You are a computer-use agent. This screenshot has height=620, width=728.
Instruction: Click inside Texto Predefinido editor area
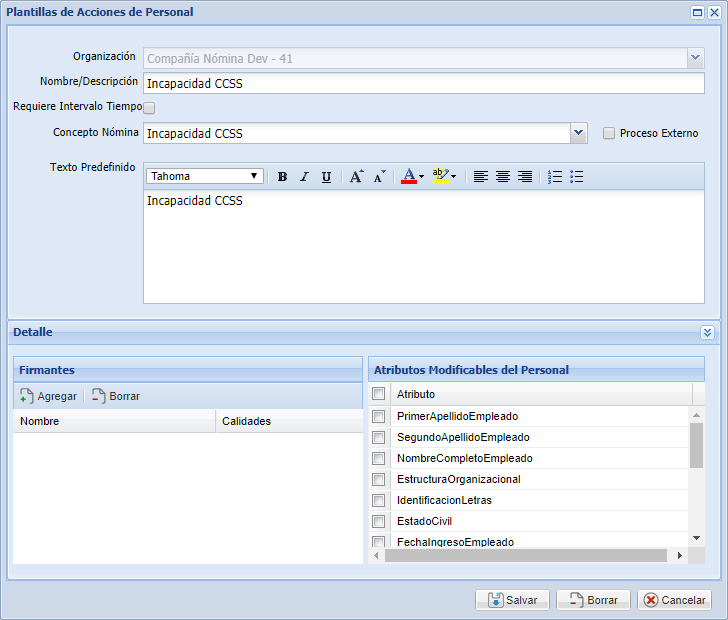pyautogui.click(x=423, y=246)
